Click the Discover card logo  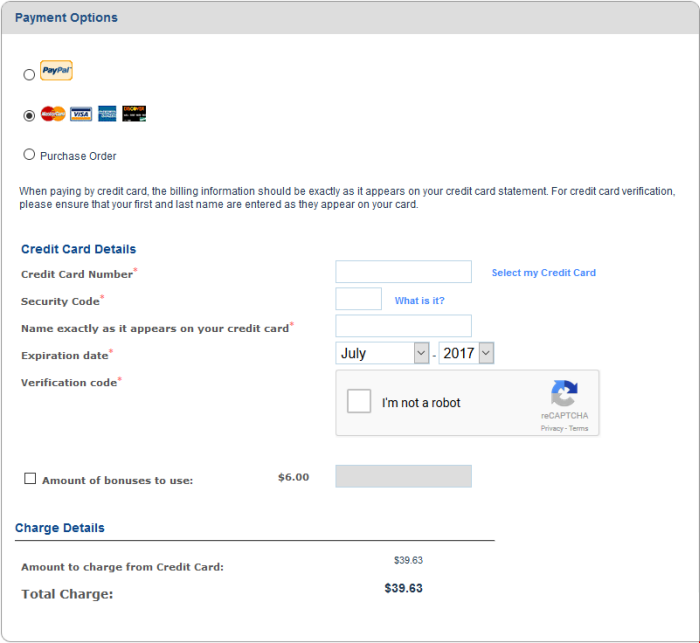pyautogui.click(x=135, y=114)
